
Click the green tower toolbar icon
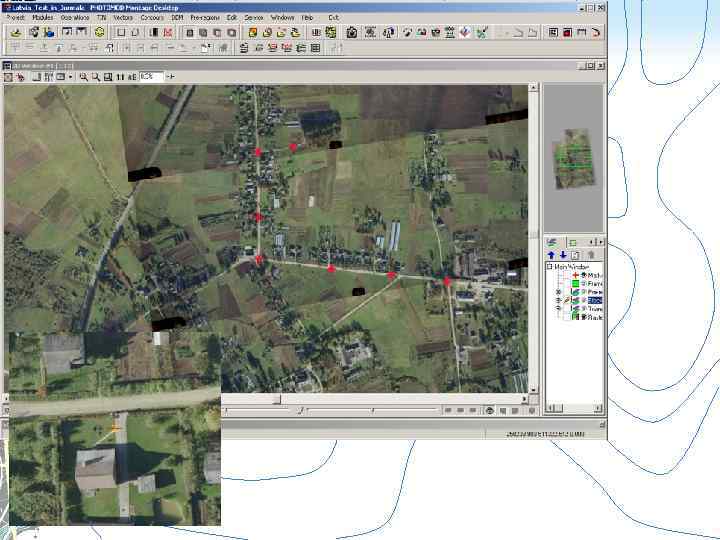point(450,32)
